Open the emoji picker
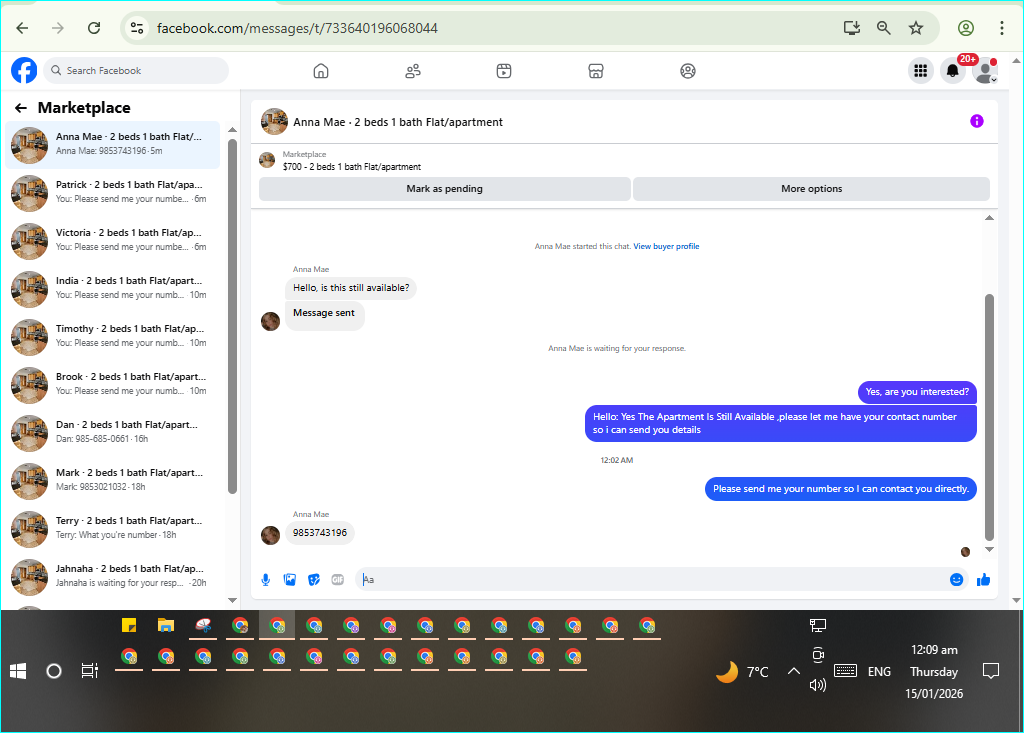Image resolution: width=1024 pixels, height=733 pixels. [956, 579]
